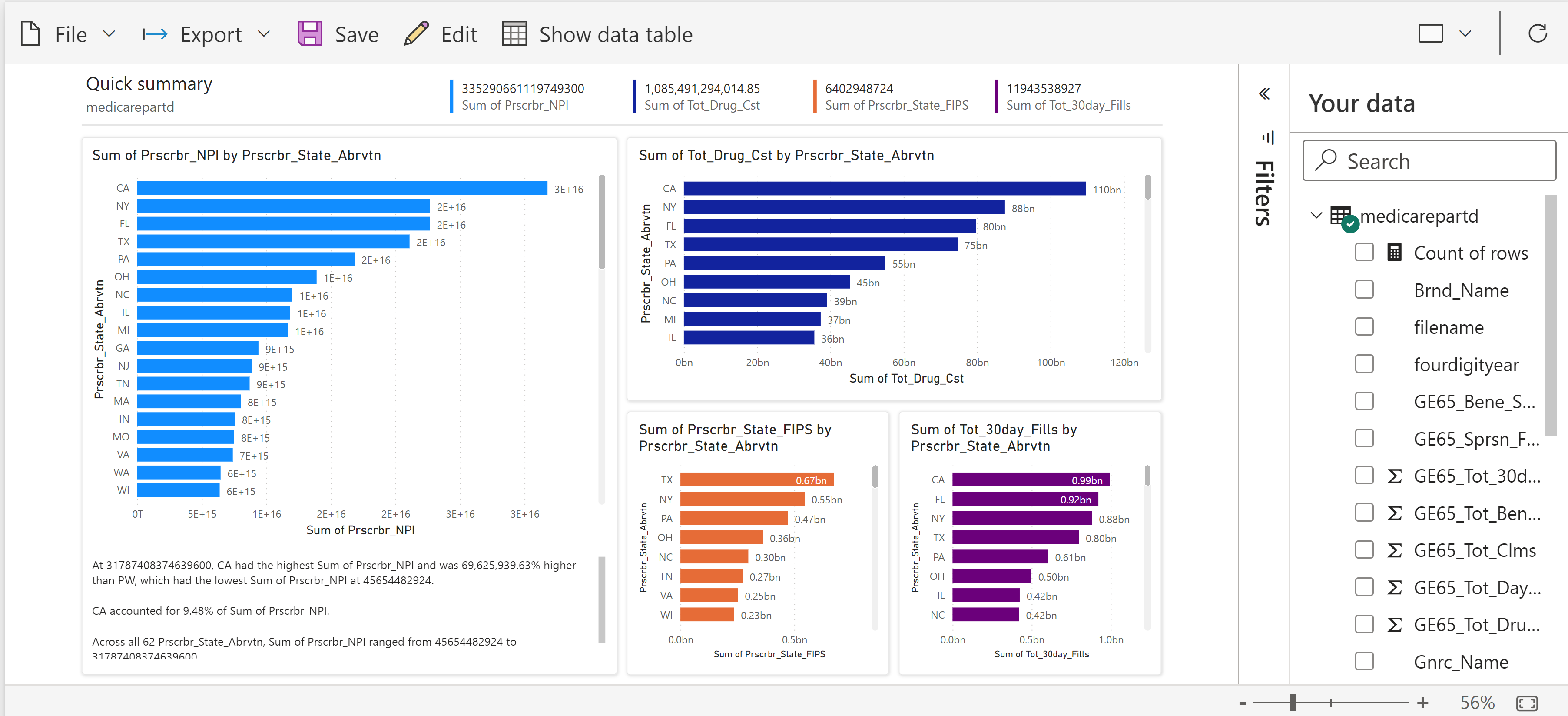
Task: Click the medicarepartd table icon
Action: pos(1344,218)
